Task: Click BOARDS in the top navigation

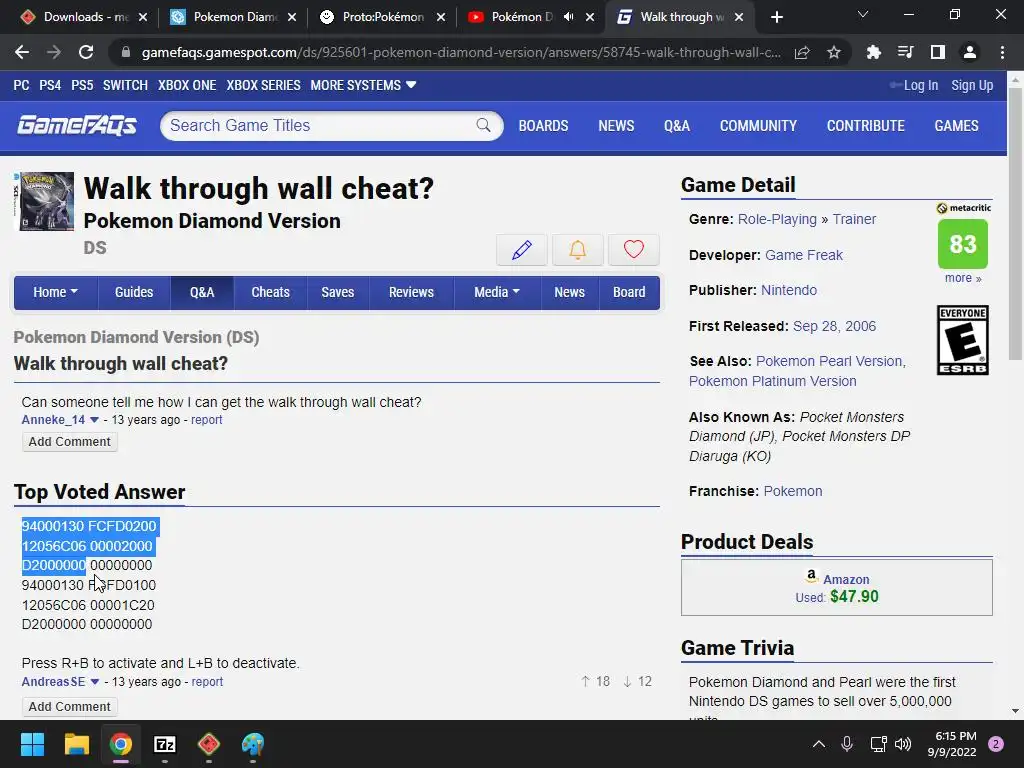Action: pos(543,125)
